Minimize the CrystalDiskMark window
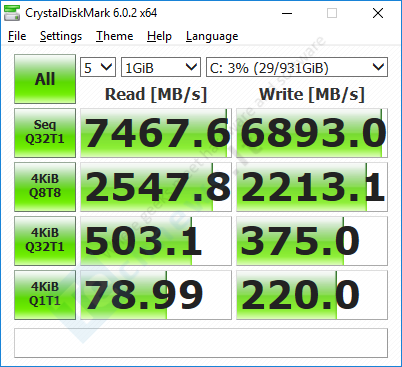 coord(287,13)
